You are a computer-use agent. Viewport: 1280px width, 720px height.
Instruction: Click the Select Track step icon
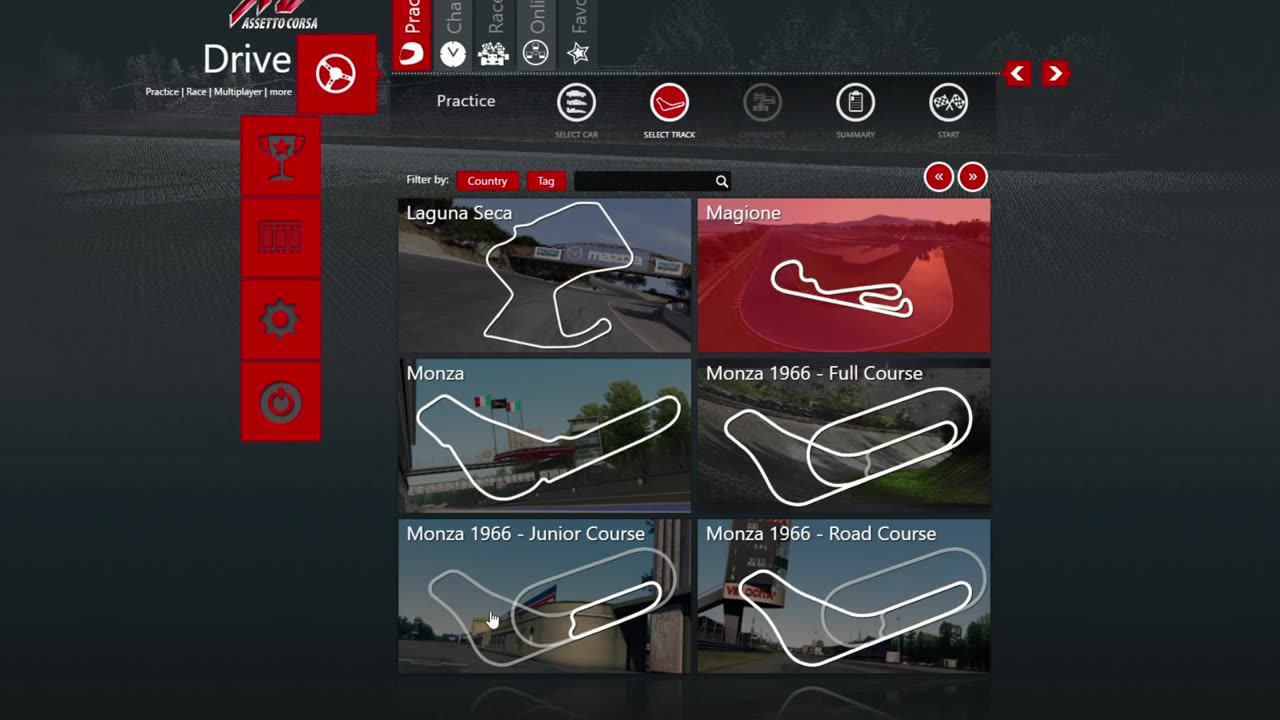[669, 102]
